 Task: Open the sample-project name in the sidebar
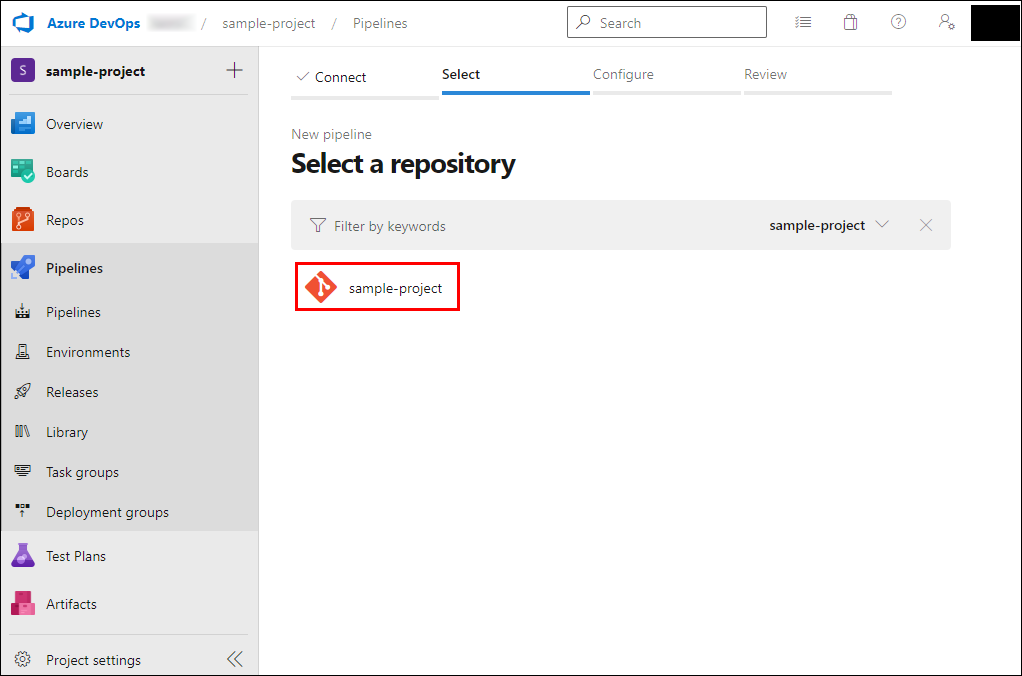point(95,71)
